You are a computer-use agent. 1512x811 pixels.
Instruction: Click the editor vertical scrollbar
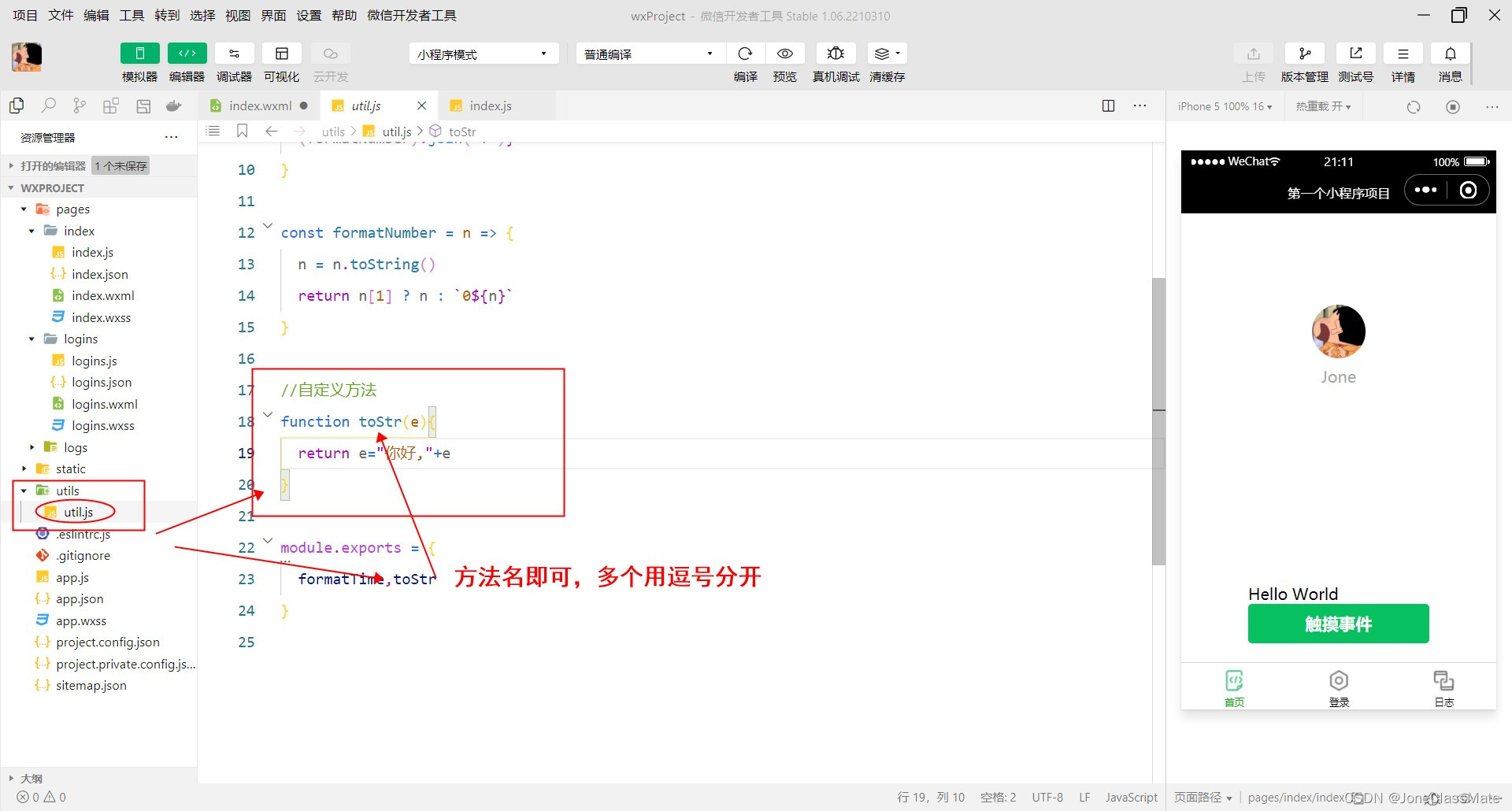(1158, 421)
